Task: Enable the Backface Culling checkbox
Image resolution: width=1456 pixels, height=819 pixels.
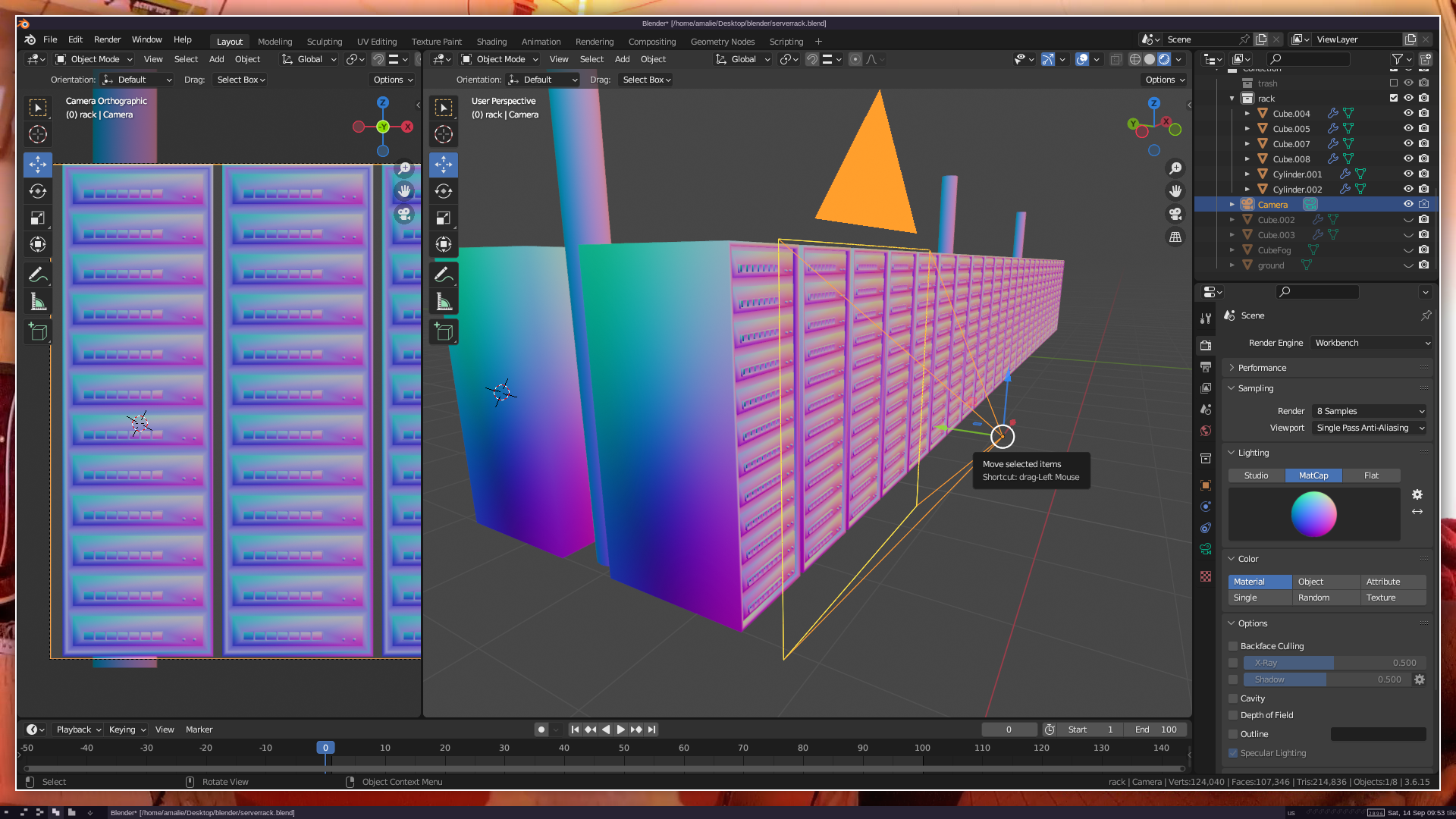Action: (1233, 646)
